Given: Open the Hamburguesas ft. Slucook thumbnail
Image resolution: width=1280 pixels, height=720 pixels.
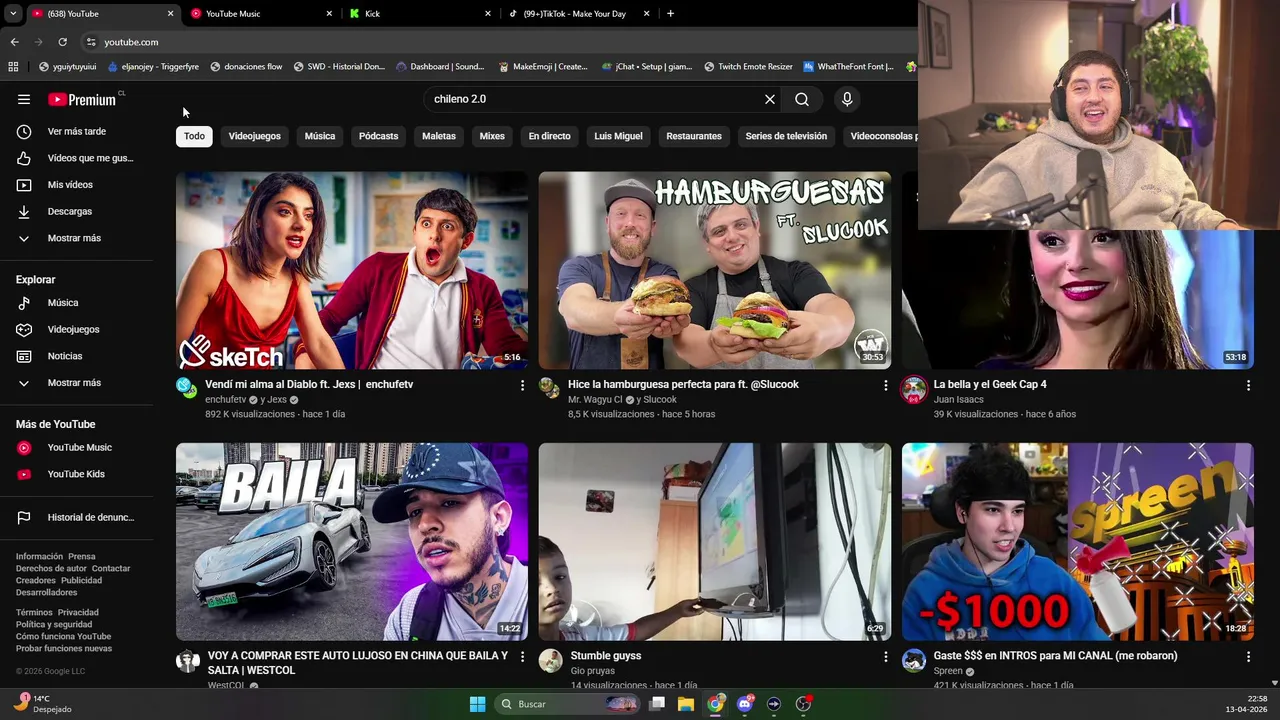Looking at the screenshot, I should (x=715, y=270).
